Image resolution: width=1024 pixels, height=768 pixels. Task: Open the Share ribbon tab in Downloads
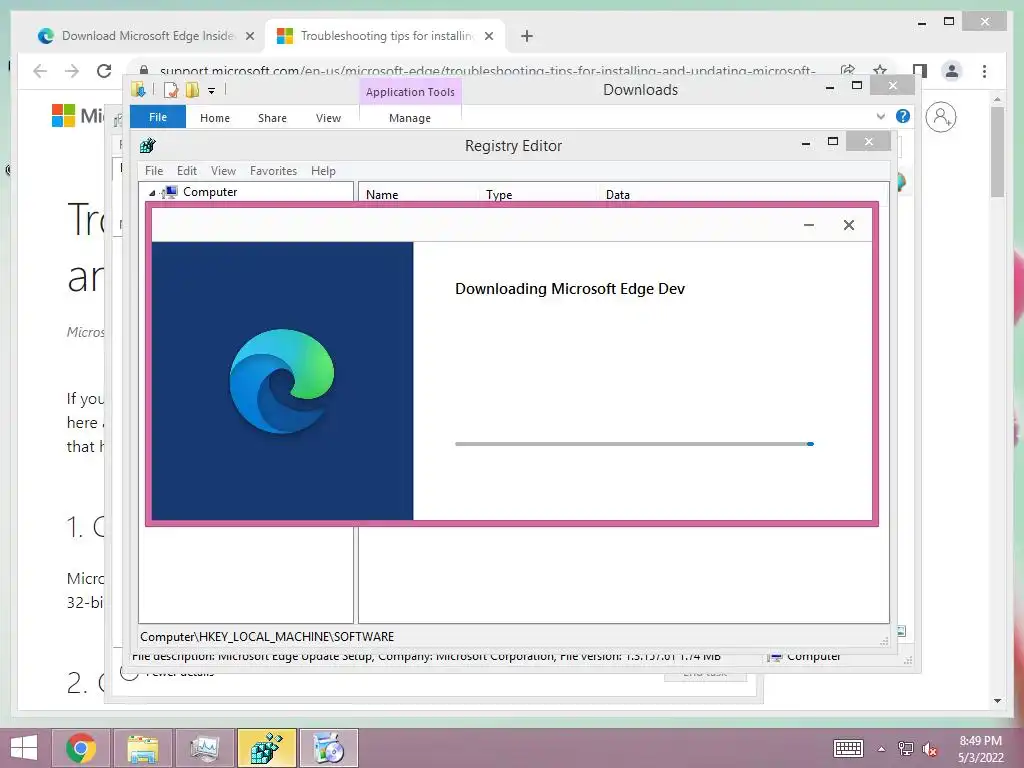(x=272, y=118)
